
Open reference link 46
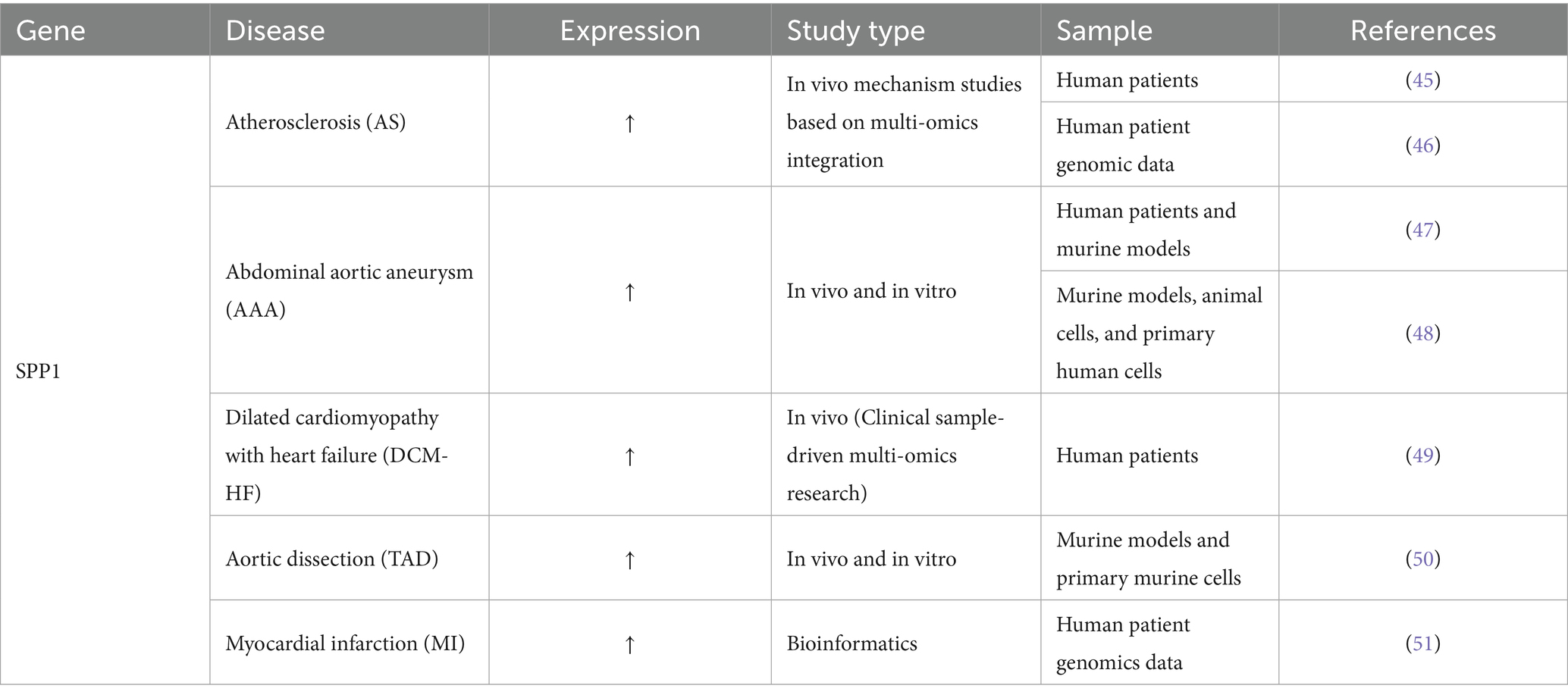[x=1422, y=146]
